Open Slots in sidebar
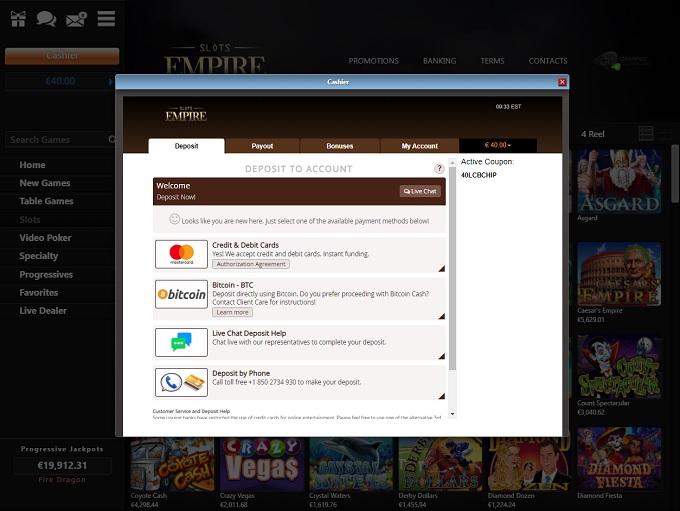The width and height of the screenshot is (680, 511). [x=30, y=219]
